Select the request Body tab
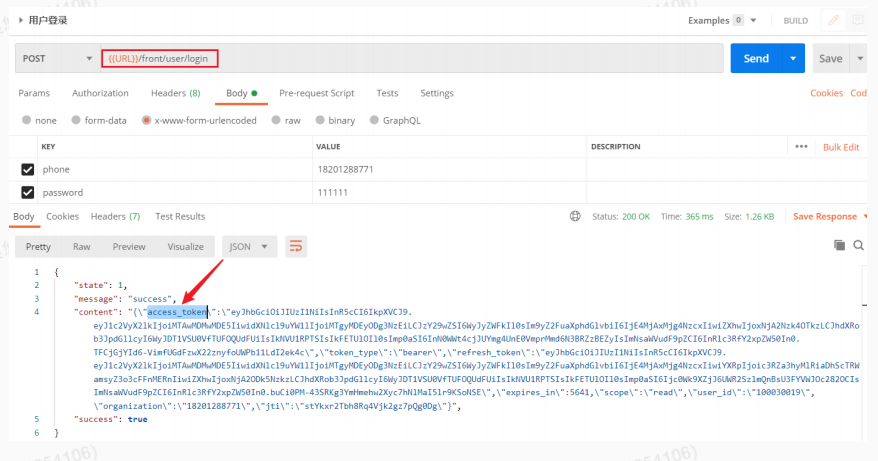The image size is (878, 461). pyautogui.click(x=241, y=93)
